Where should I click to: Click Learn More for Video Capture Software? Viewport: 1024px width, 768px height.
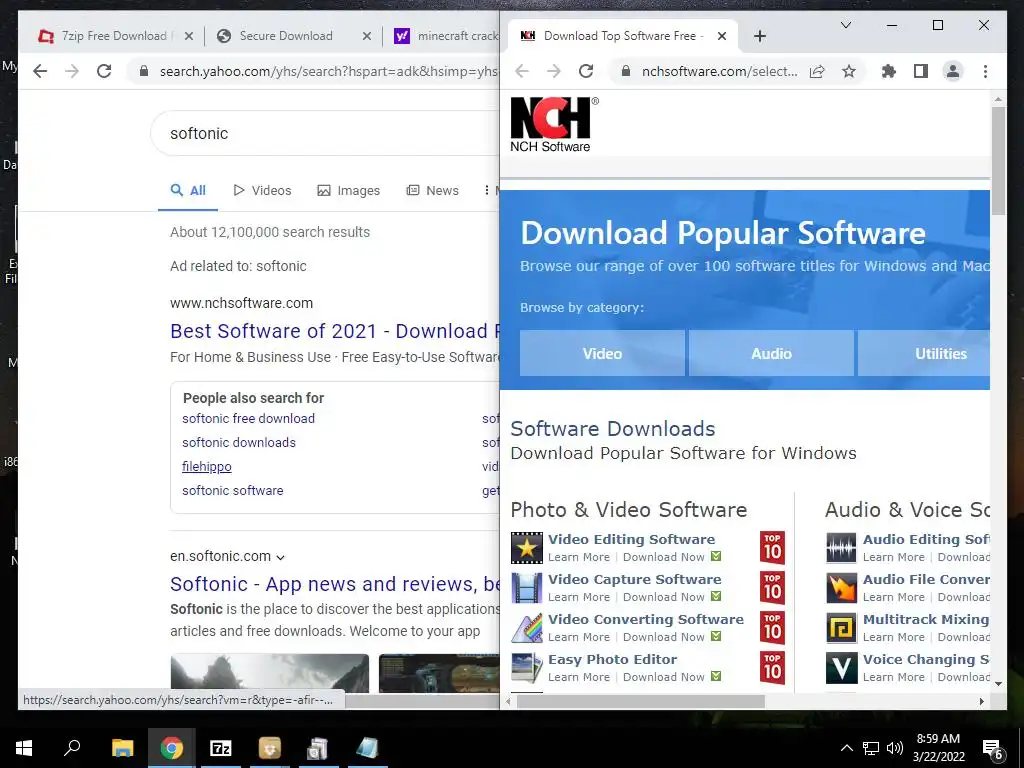(579, 597)
